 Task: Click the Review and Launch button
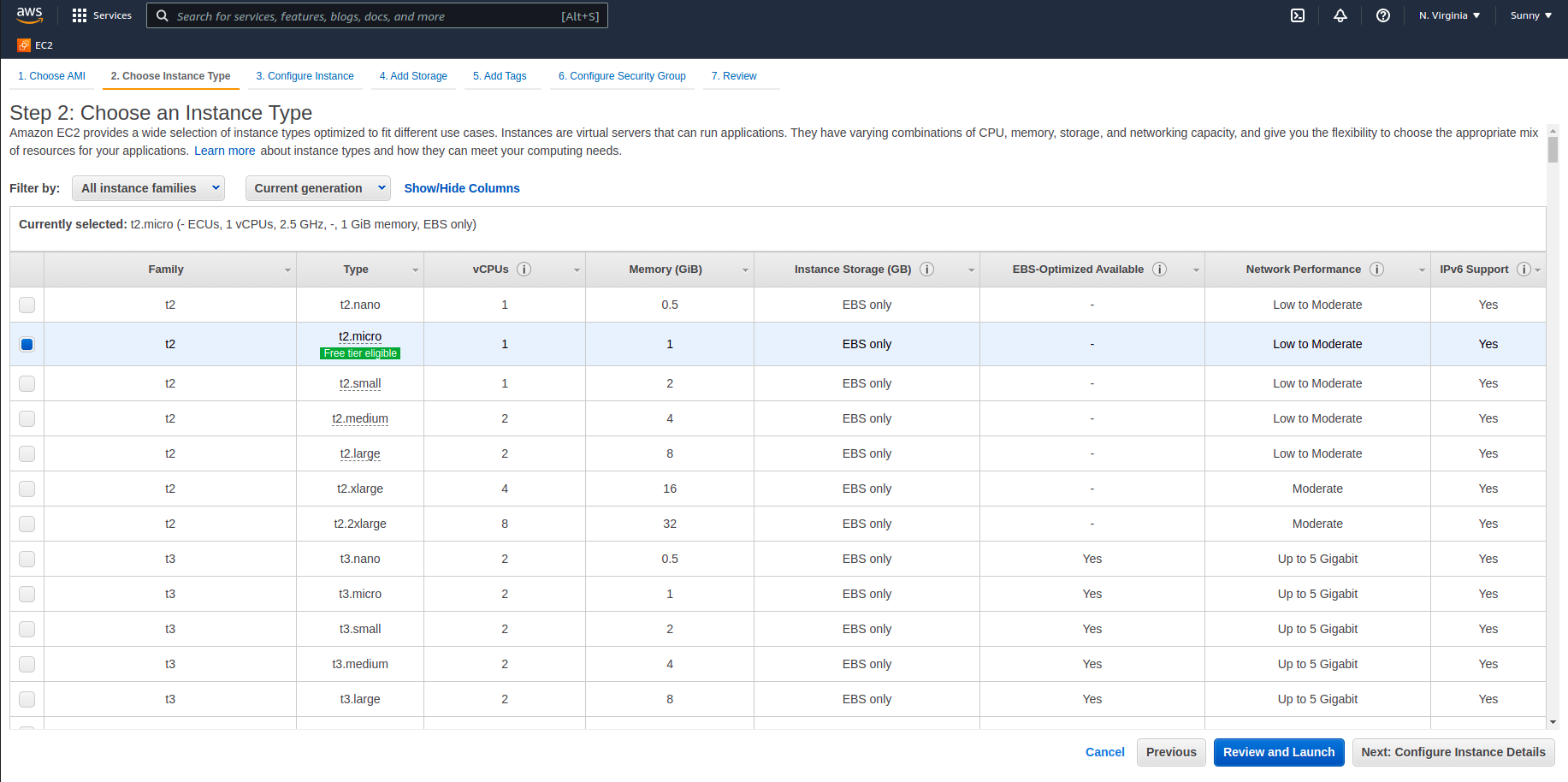(x=1278, y=752)
